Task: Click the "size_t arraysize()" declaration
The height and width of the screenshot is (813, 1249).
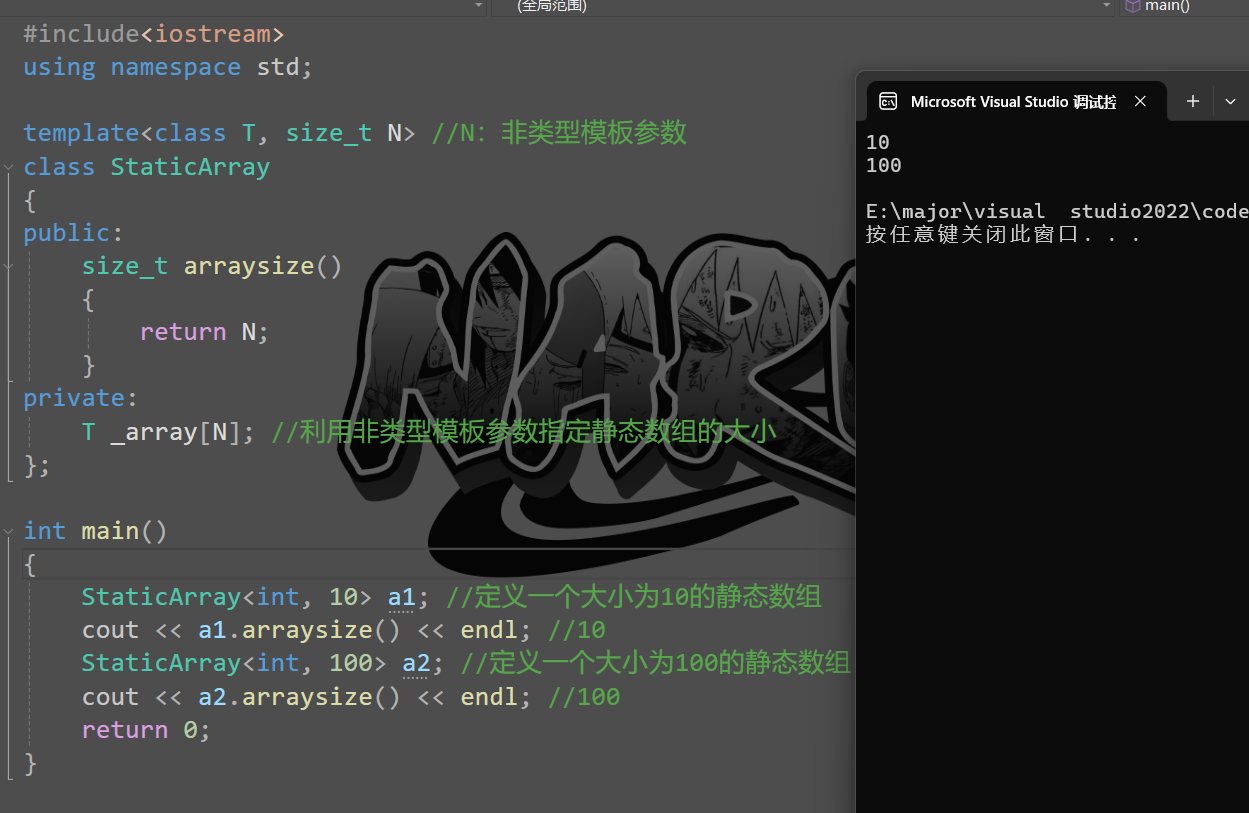Action: point(212,266)
